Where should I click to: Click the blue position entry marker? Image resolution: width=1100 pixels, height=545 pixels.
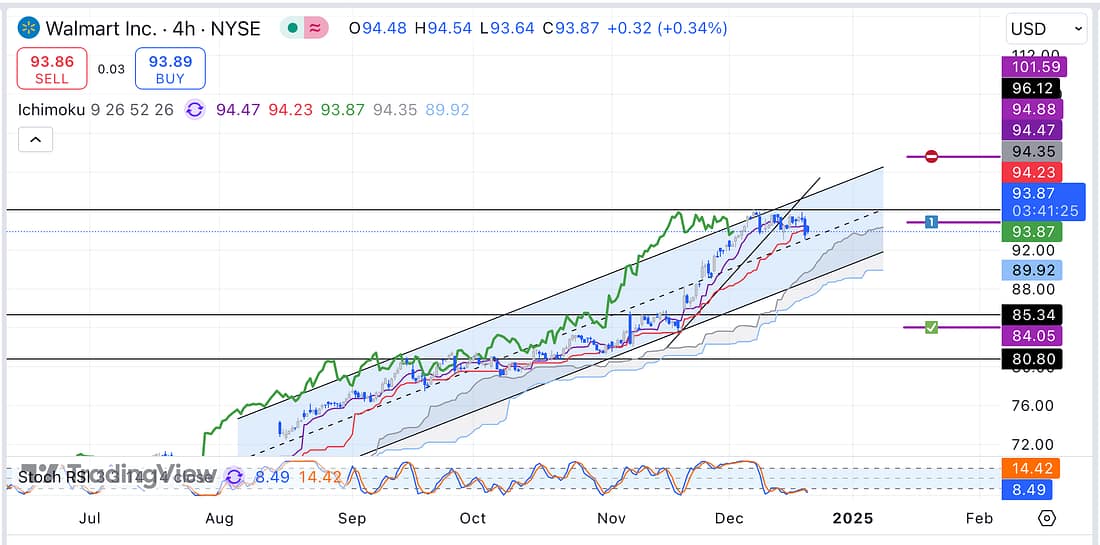[x=931, y=222]
